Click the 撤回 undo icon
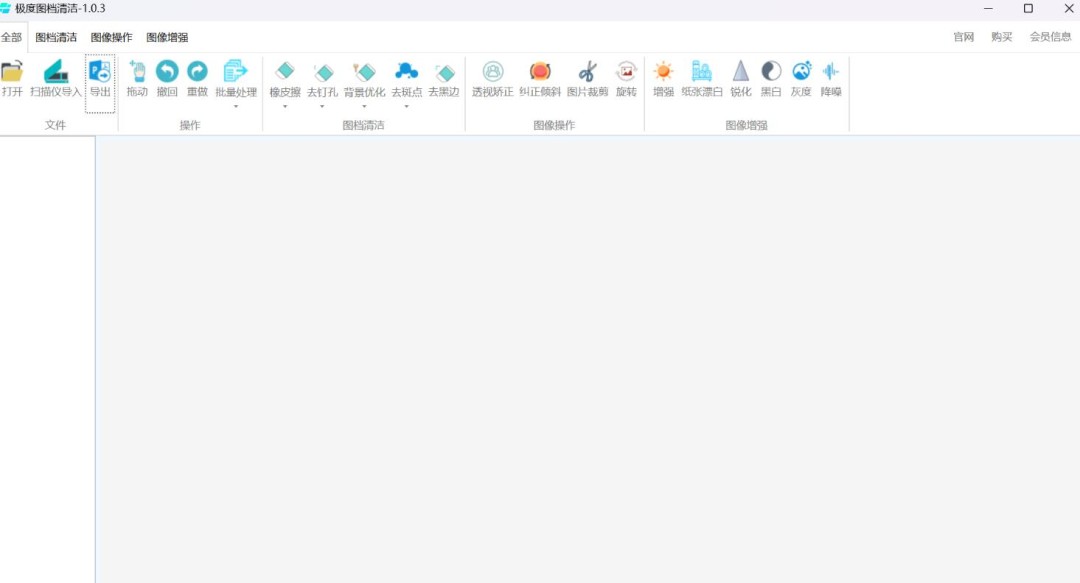The image size is (1080, 583). click(167, 72)
